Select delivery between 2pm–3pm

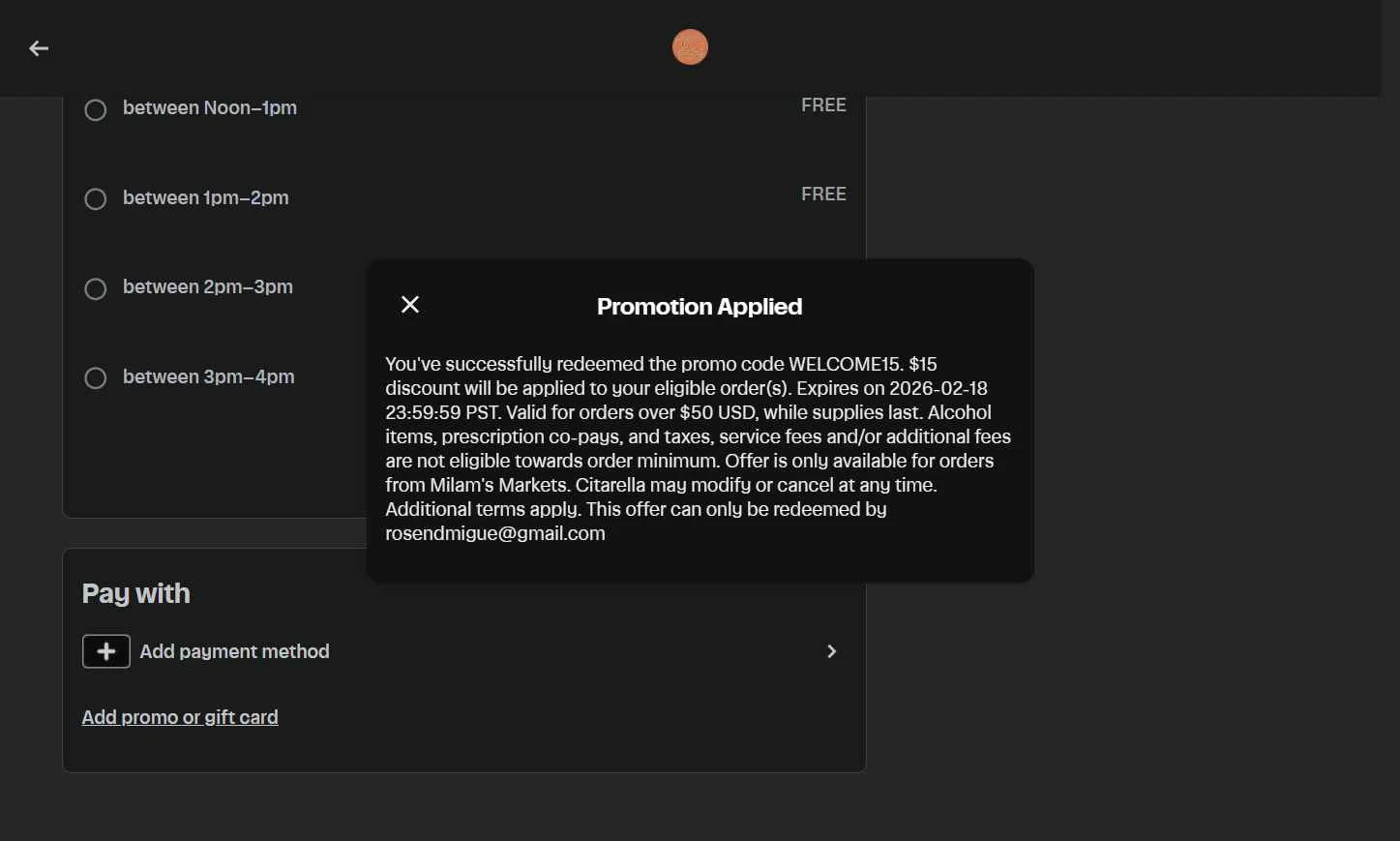click(96, 288)
